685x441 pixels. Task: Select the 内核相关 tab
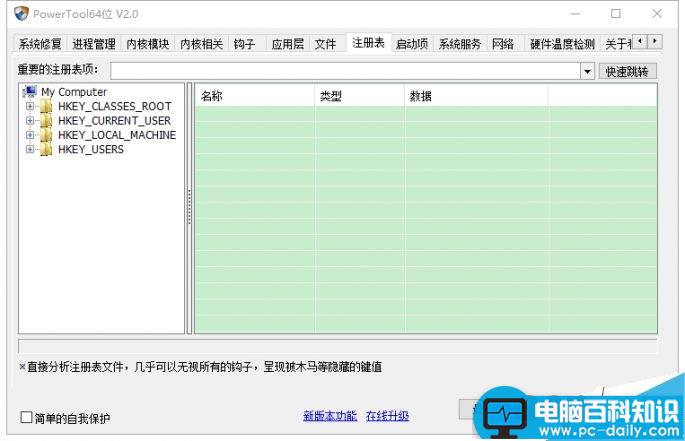tap(201, 44)
